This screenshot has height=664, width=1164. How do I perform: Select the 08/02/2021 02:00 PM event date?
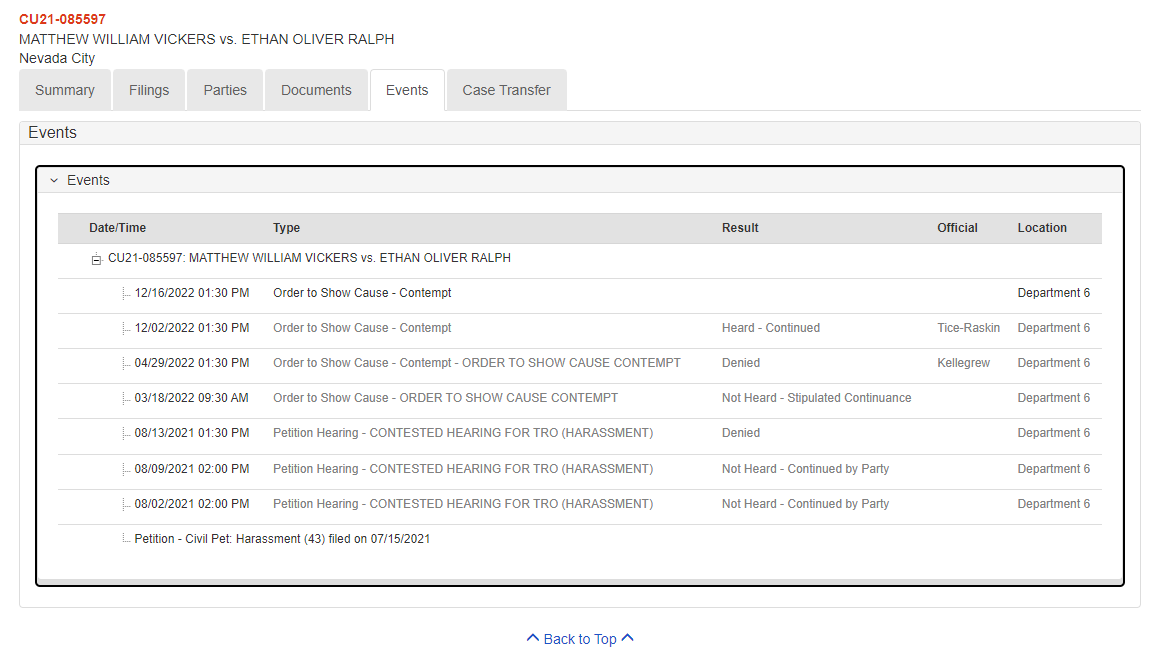pyautogui.click(x=192, y=504)
